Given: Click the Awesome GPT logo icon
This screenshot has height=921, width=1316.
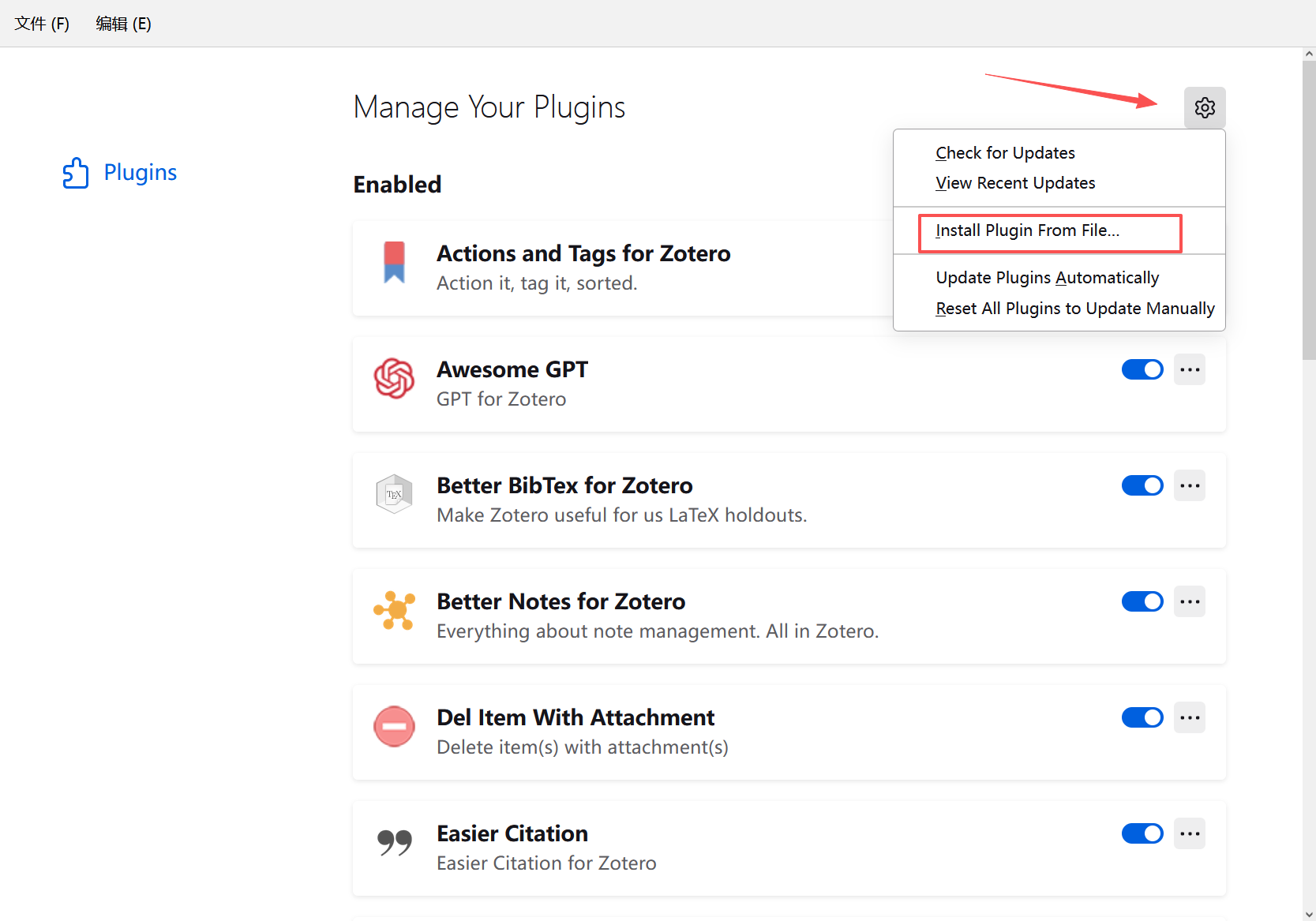Looking at the screenshot, I should 394,378.
